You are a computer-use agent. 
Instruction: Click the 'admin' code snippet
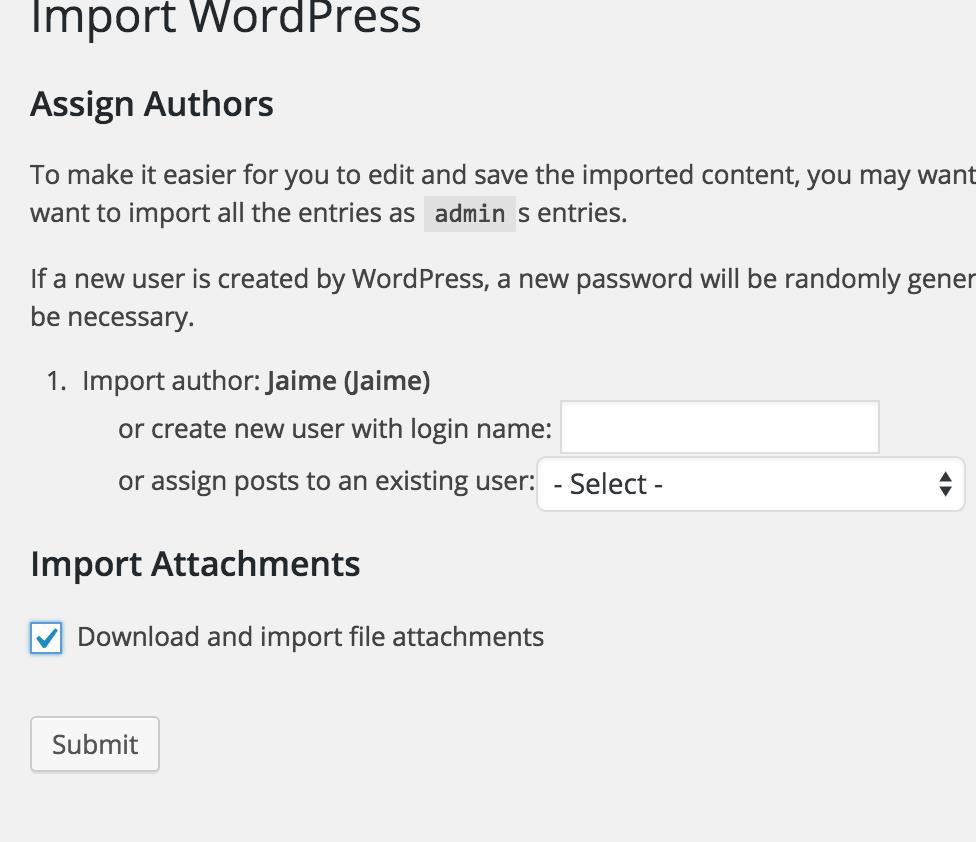469,214
